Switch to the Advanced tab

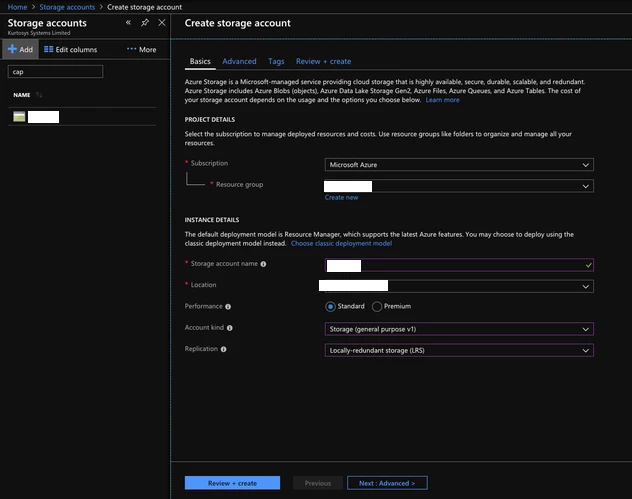pyautogui.click(x=239, y=61)
